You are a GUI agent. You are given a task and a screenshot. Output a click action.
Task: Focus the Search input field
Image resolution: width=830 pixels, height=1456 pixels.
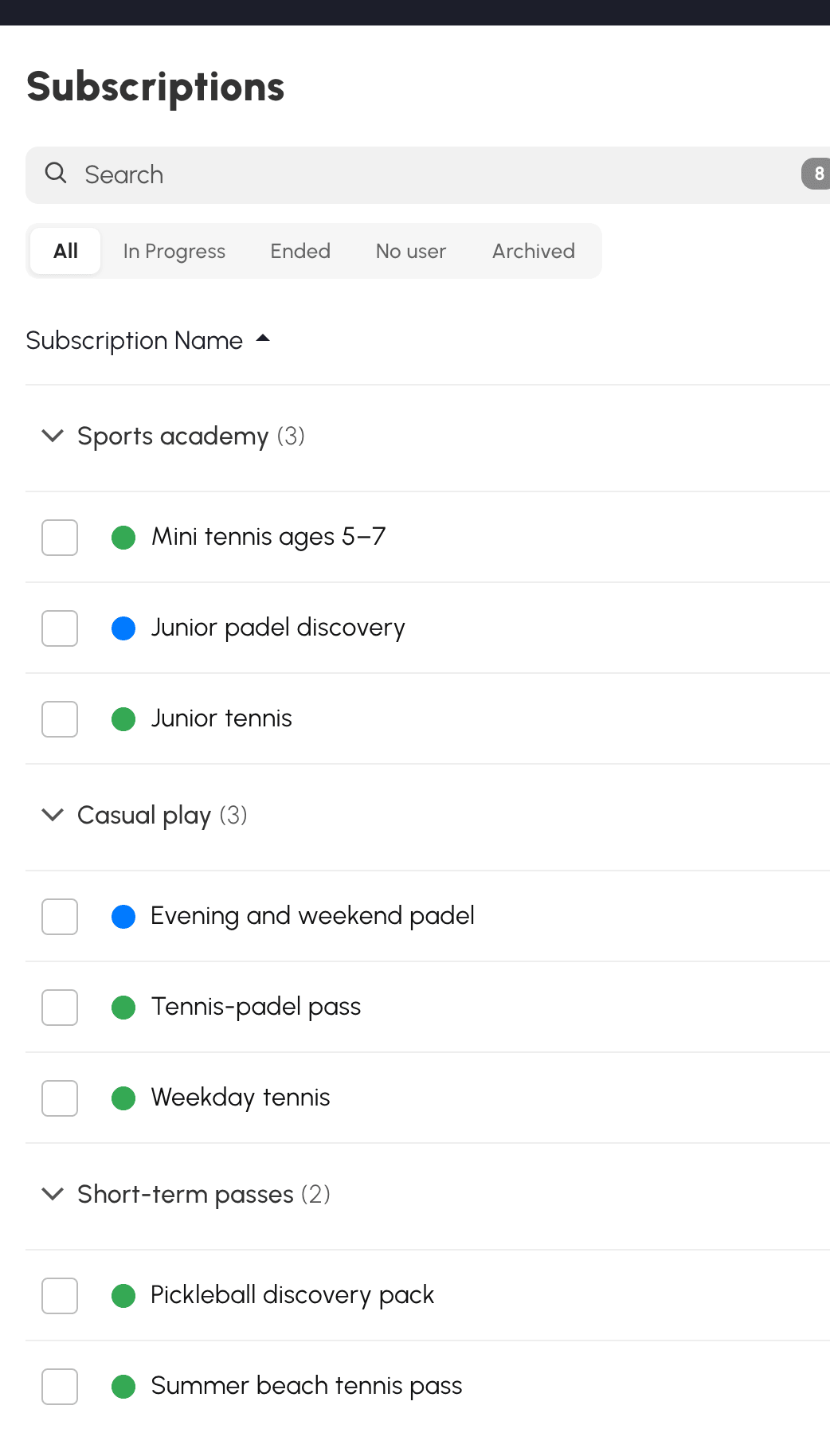[428, 174]
